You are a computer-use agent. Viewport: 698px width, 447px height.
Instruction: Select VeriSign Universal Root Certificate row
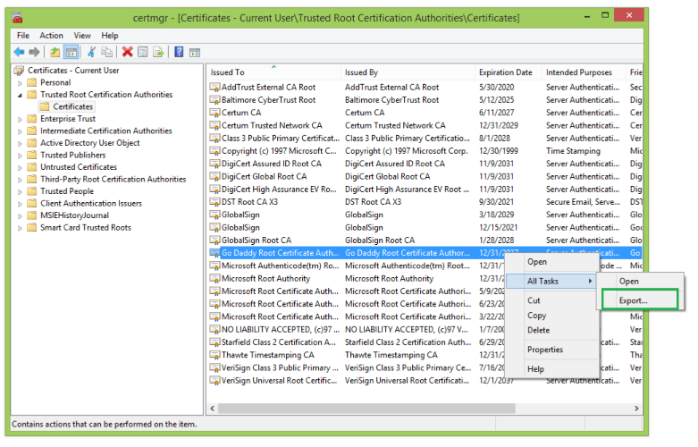coord(425,381)
